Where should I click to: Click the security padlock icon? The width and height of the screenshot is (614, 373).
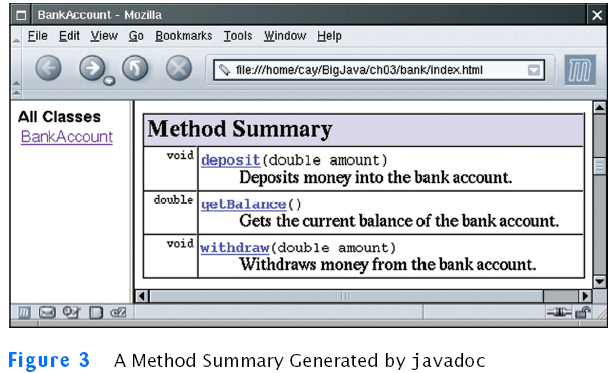(583, 312)
